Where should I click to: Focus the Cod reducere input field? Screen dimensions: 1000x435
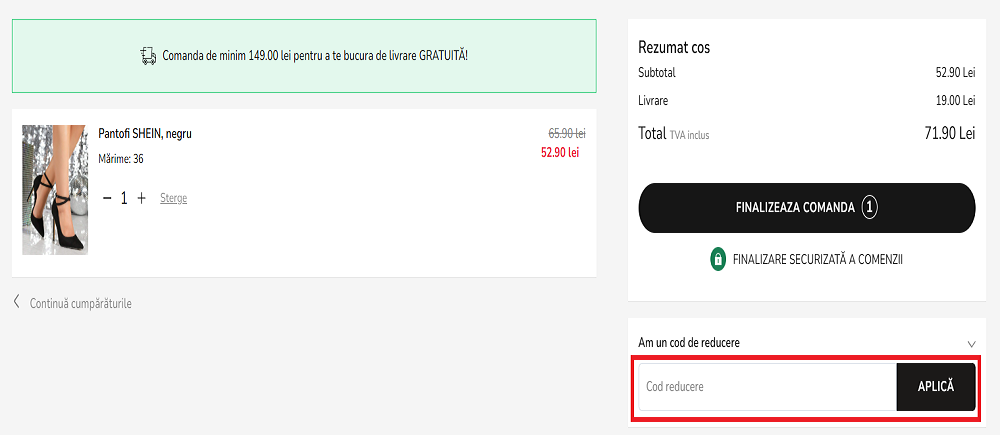(x=767, y=386)
